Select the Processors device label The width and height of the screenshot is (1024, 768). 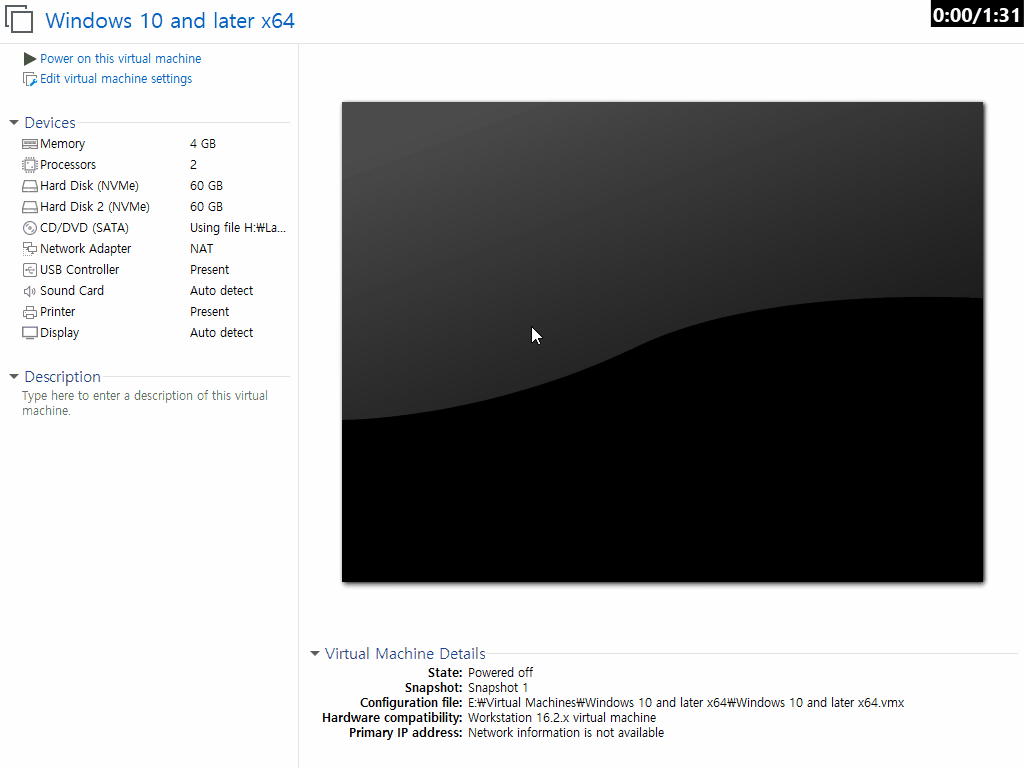pyautogui.click(x=68, y=165)
